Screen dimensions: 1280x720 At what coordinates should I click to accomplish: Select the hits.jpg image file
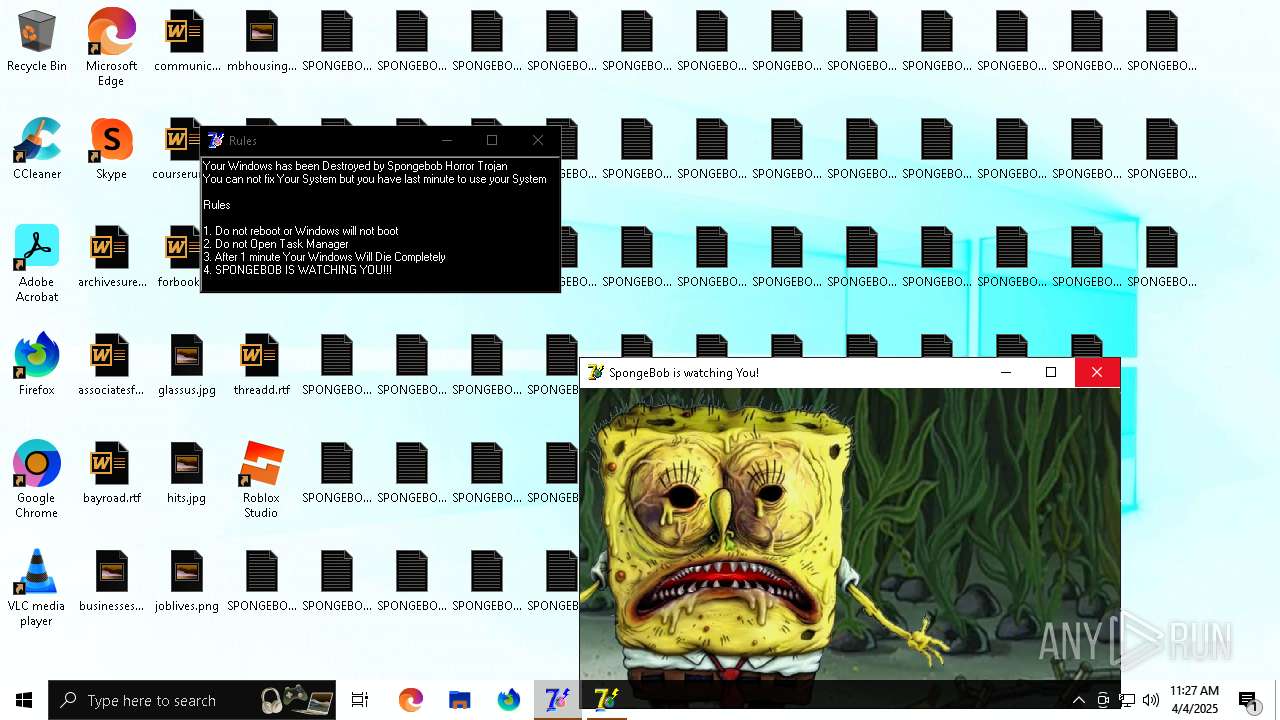click(187, 474)
